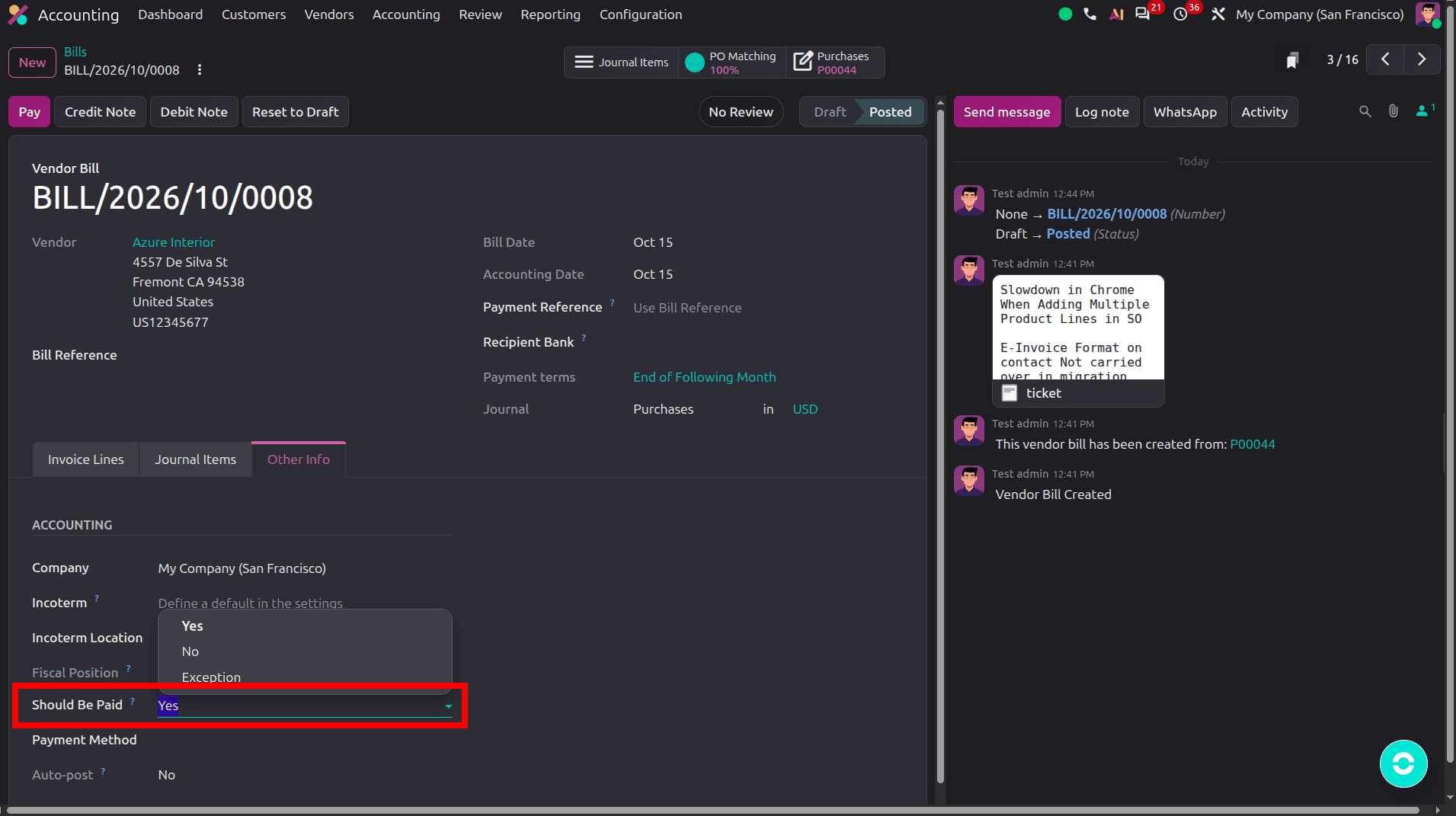The width and height of the screenshot is (1456, 816).
Task: Open the Review menu
Action: pos(480,14)
